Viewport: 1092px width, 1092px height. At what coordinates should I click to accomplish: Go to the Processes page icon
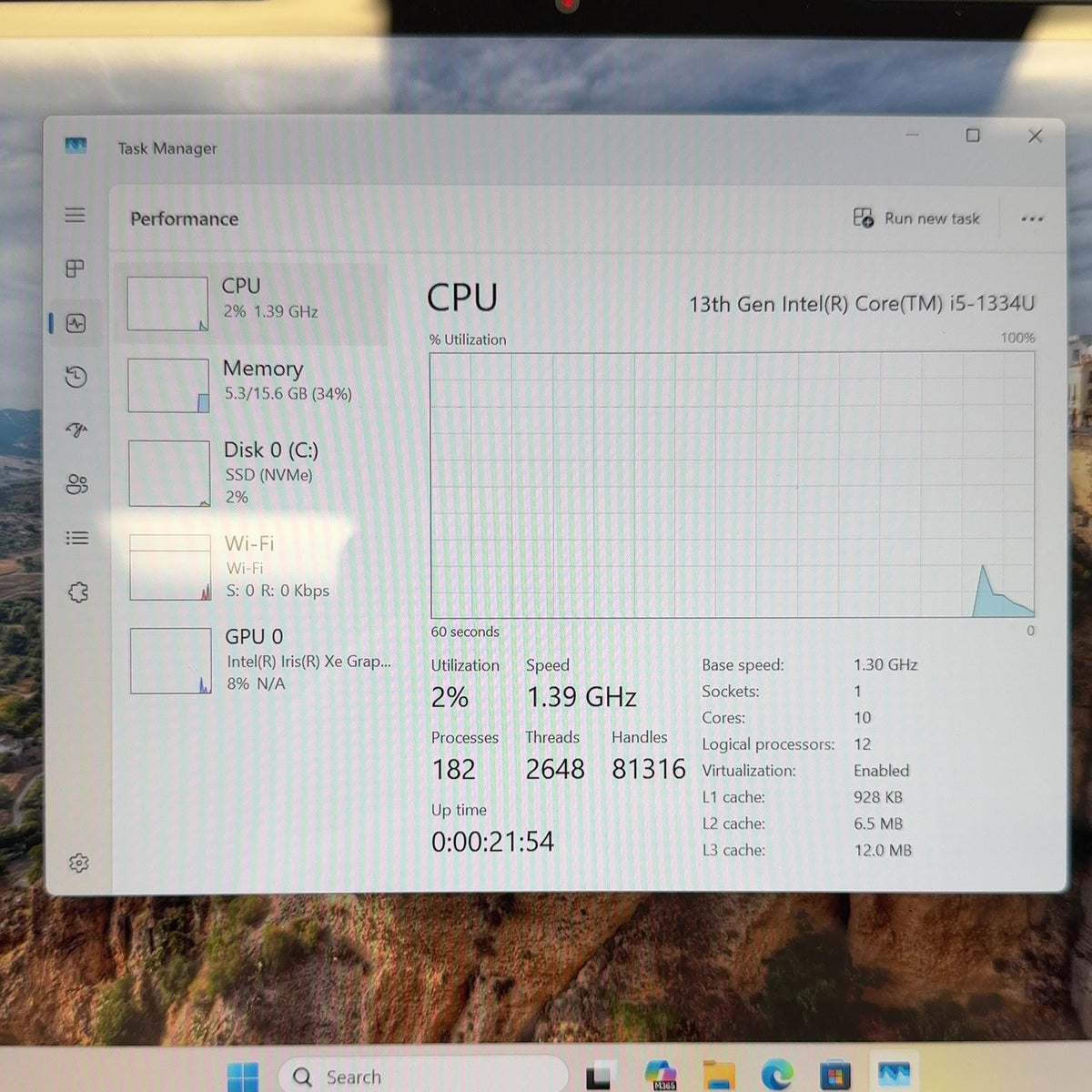pos(76,268)
